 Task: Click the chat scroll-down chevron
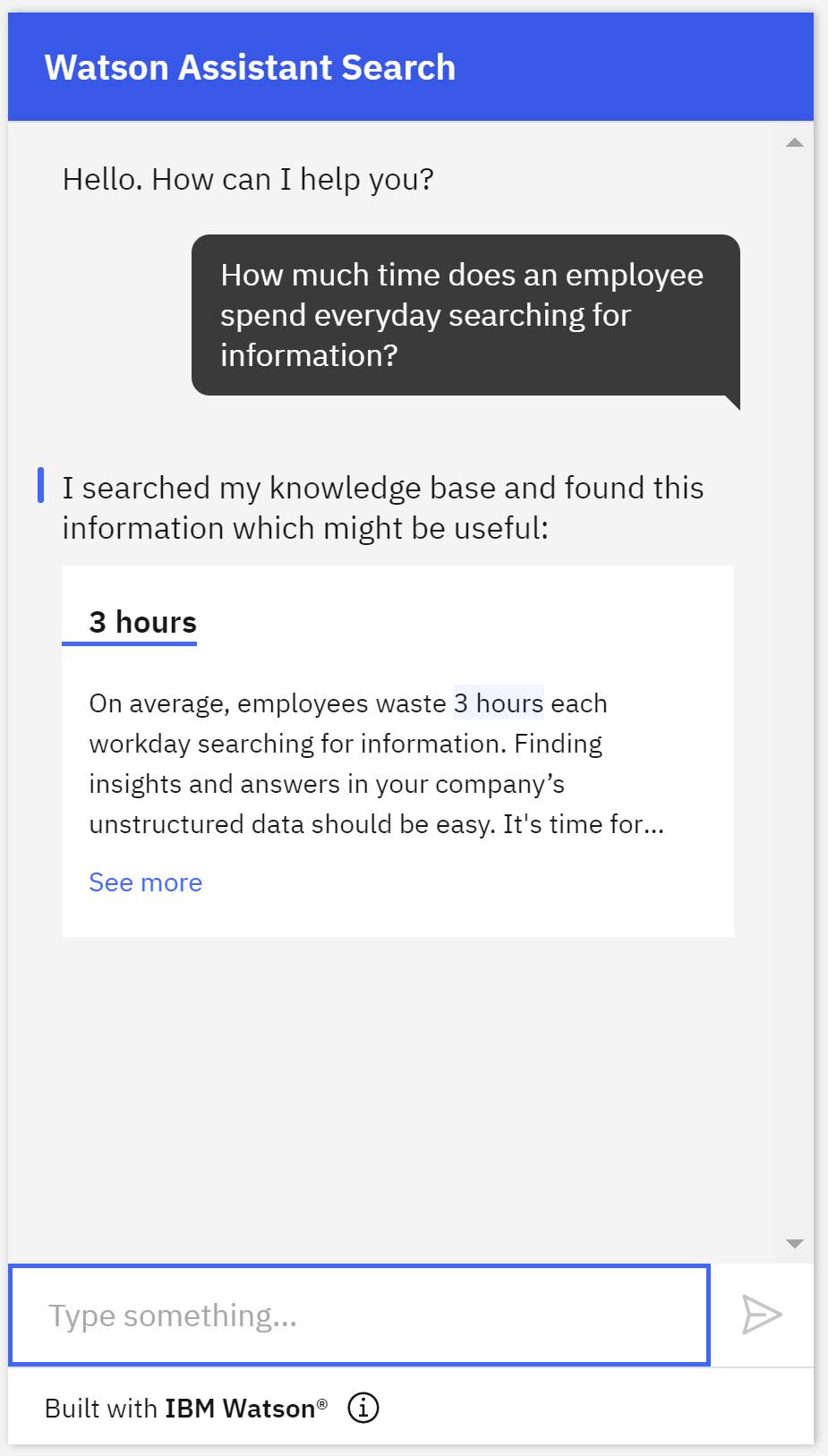(793, 1242)
